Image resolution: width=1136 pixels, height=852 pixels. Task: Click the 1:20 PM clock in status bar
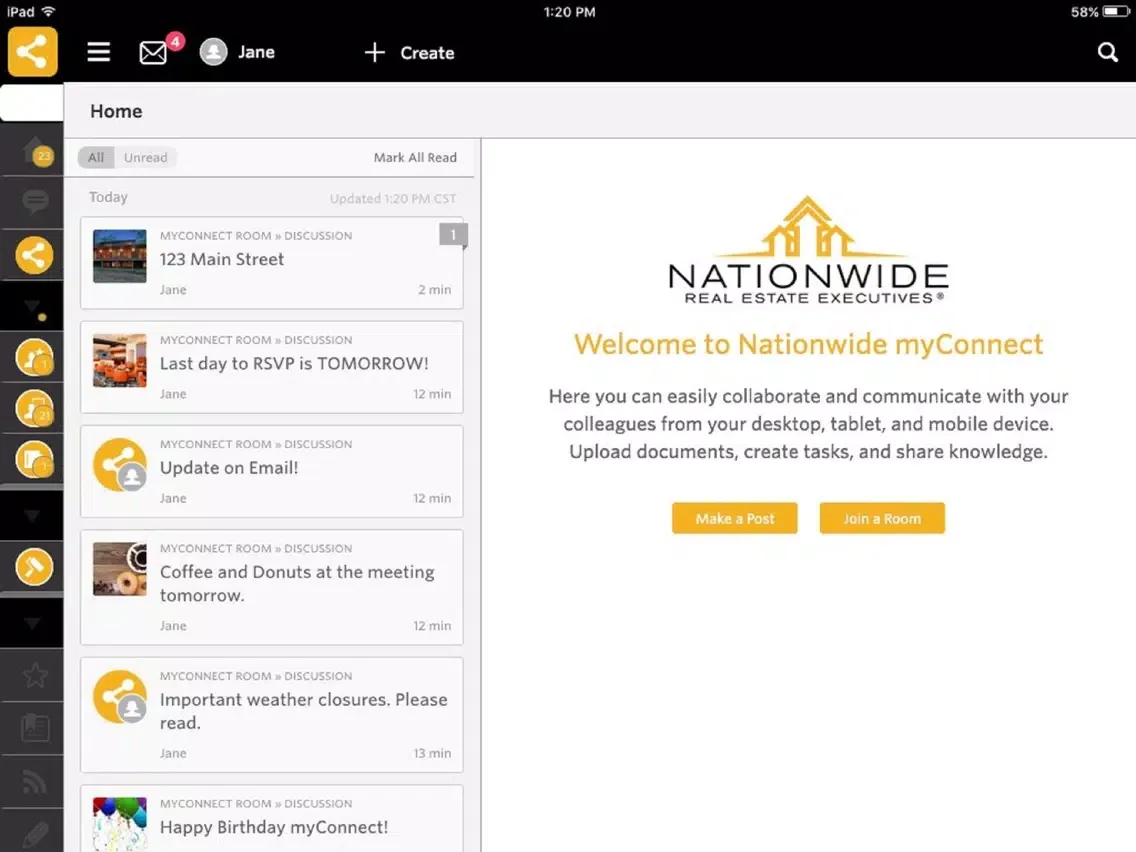click(x=569, y=12)
